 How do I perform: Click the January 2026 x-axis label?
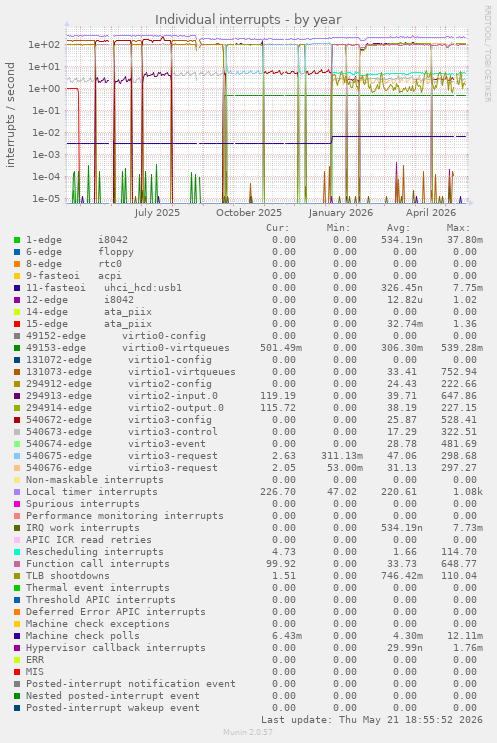pyautogui.click(x=341, y=213)
